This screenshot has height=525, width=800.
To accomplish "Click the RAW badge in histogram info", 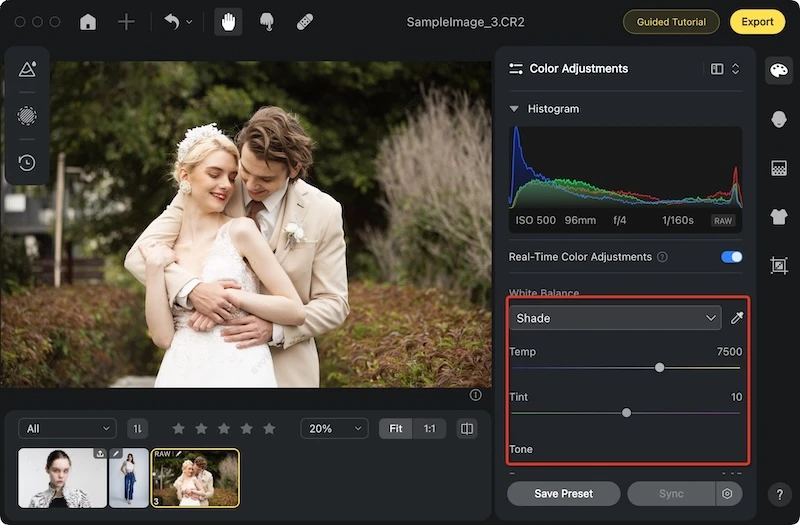I will point(723,220).
